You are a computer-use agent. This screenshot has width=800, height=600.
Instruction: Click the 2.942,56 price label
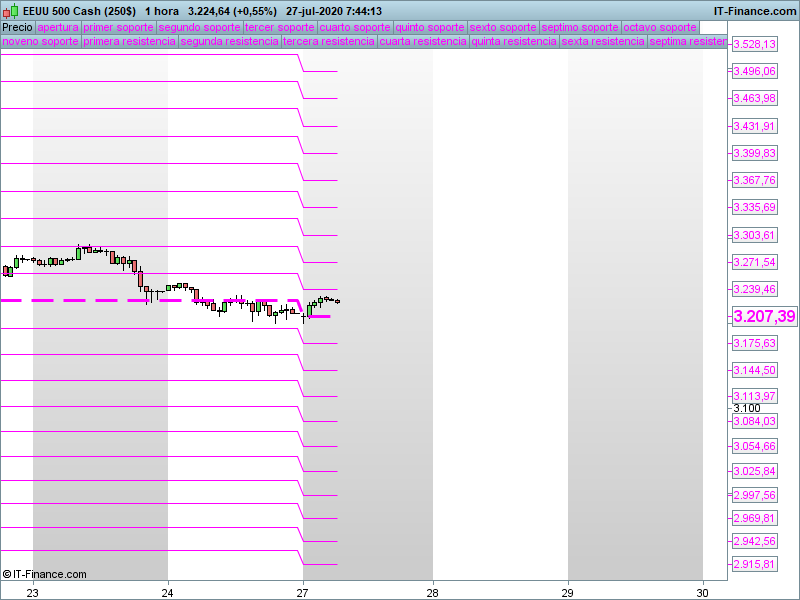click(755, 541)
